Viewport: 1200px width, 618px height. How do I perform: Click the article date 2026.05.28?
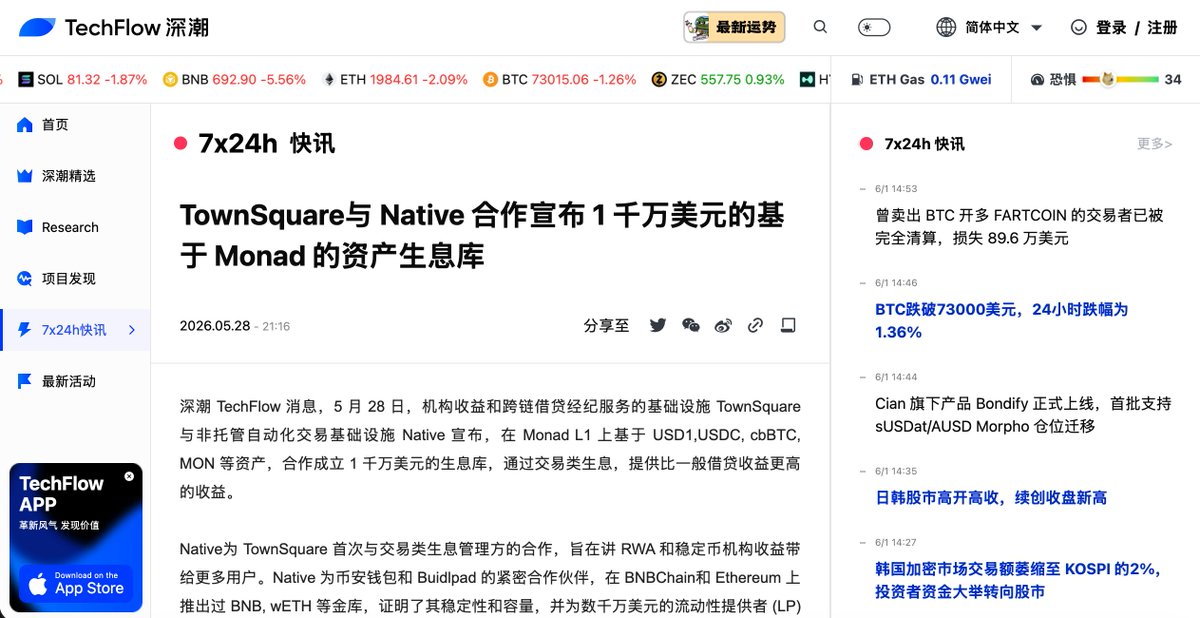click(x=215, y=326)
